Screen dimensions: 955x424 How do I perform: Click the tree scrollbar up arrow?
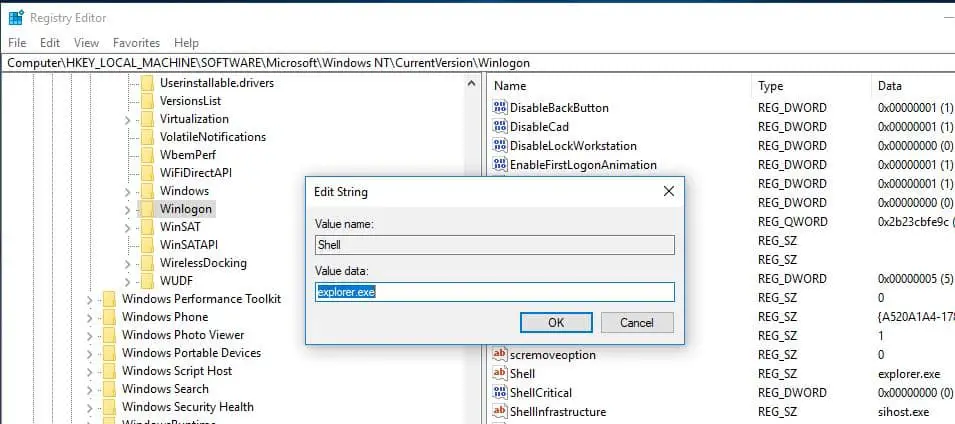tap(471, 84)
